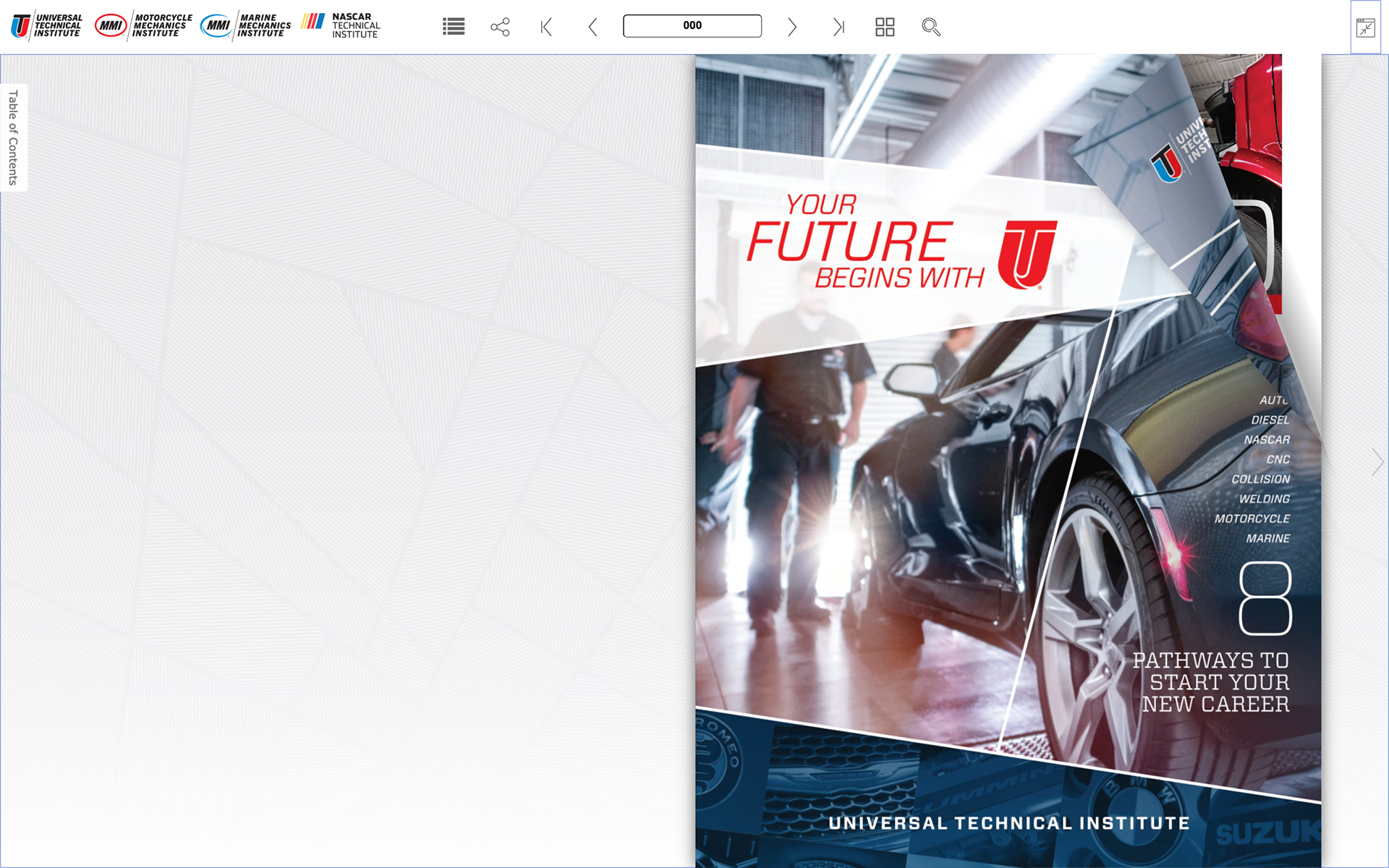Go to the previous page in toolbar
The width and height of the screenshot is (1389, 868).
tap(592, 27)
